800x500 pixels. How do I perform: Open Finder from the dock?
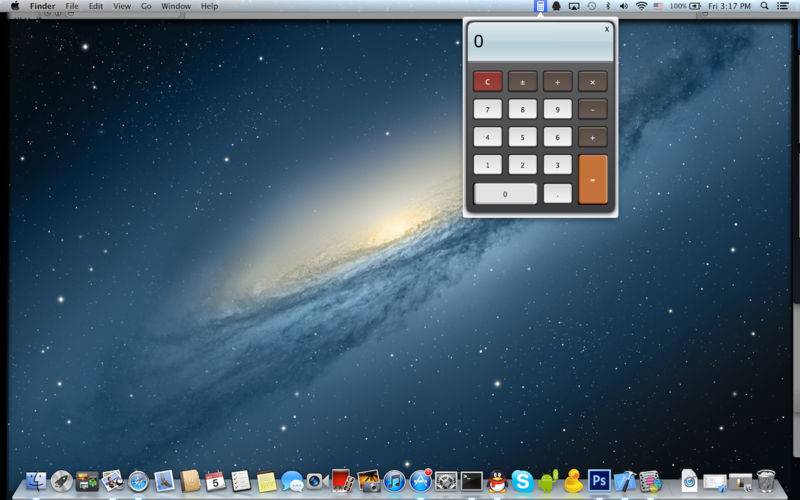[37, 481]
